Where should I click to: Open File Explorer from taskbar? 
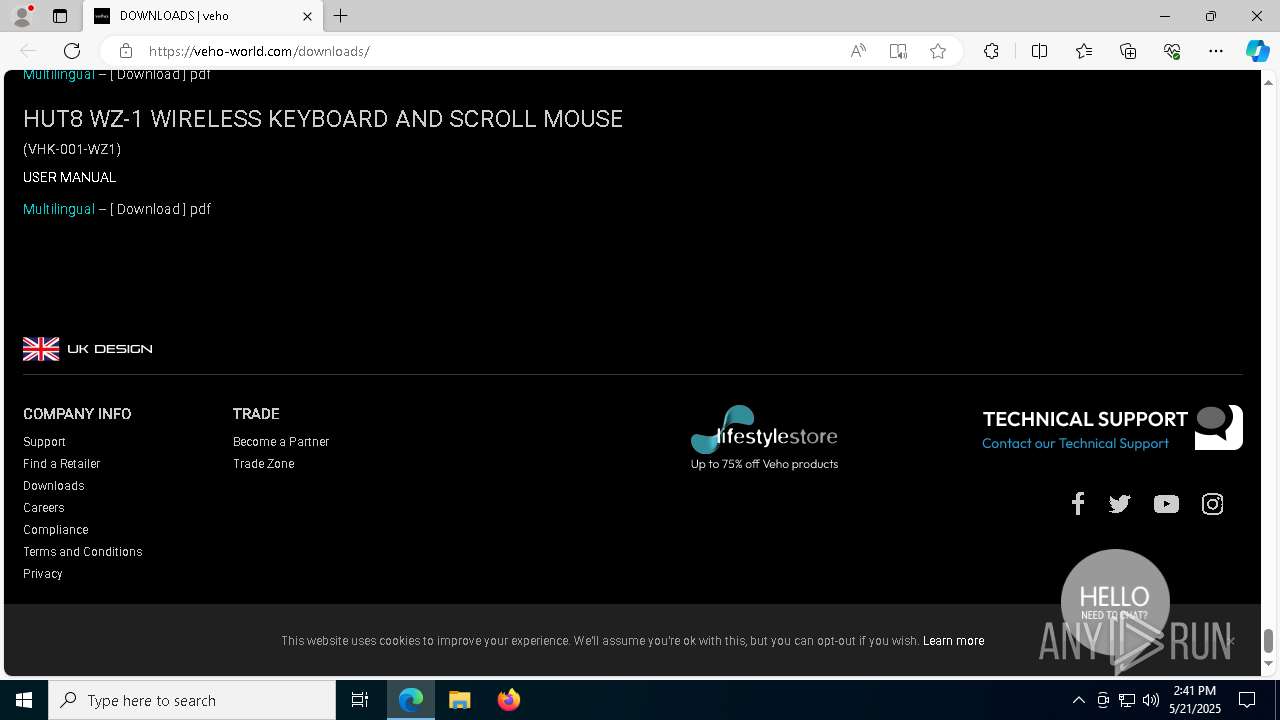coord(460,700)
